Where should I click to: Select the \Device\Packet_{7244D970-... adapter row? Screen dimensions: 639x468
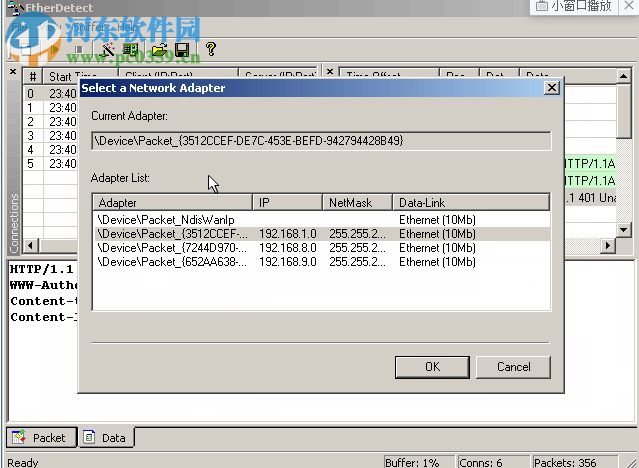[322, 248]
